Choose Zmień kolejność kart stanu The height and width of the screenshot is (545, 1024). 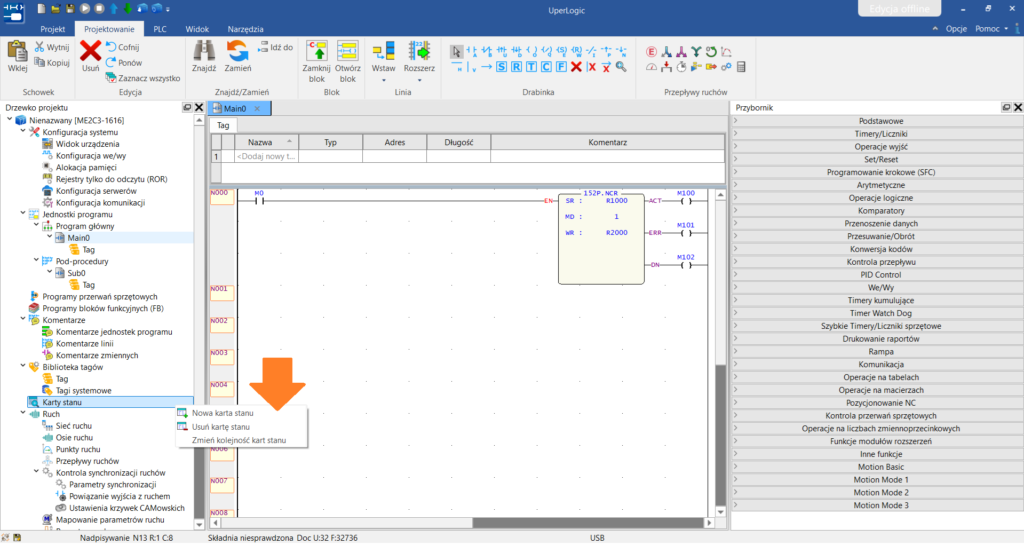point(242,441)
